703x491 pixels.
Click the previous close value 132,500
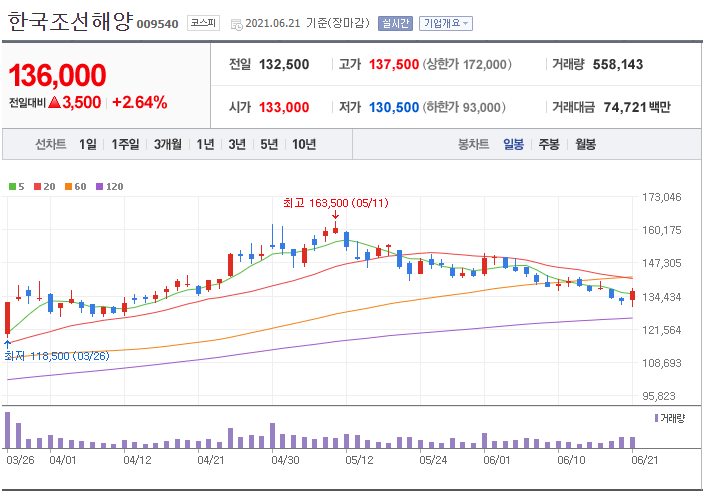[284, 65]
